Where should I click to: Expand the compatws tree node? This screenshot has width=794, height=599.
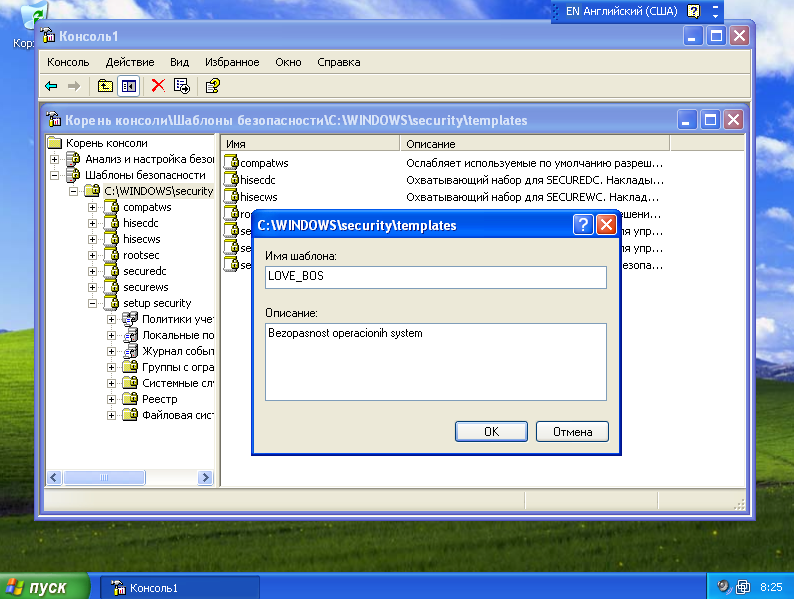[x=92, y=208]
